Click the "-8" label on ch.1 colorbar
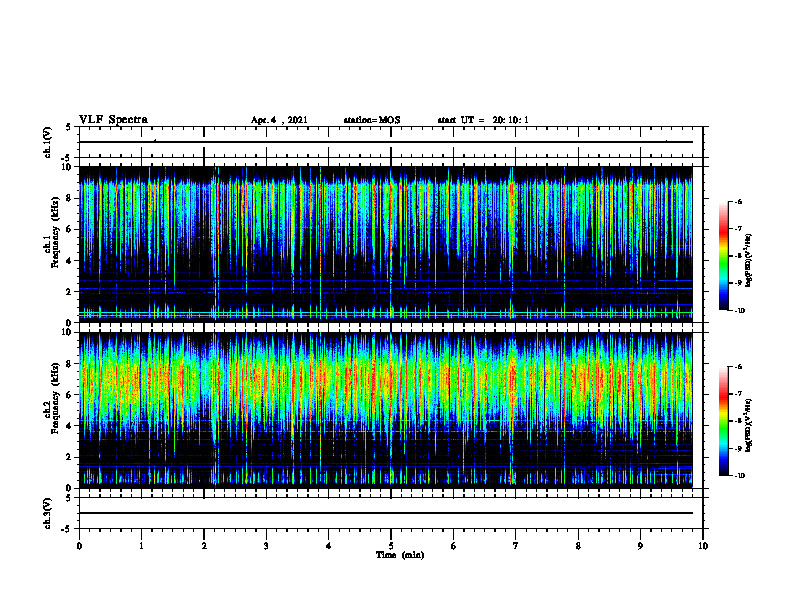Image resolution: width=792 pixels, height=612 pixels. pyautogui.click(x=738, y=256)
